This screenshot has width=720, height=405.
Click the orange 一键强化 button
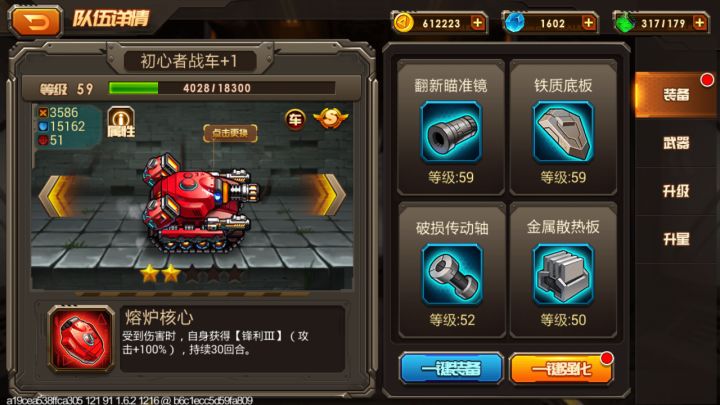tap(561, 369)
